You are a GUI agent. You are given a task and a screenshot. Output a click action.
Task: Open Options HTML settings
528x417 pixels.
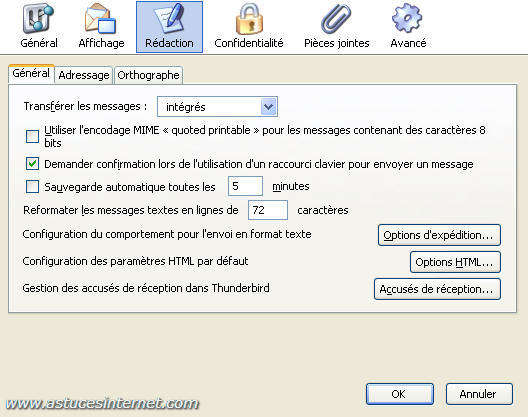click(x=455, y=262)
